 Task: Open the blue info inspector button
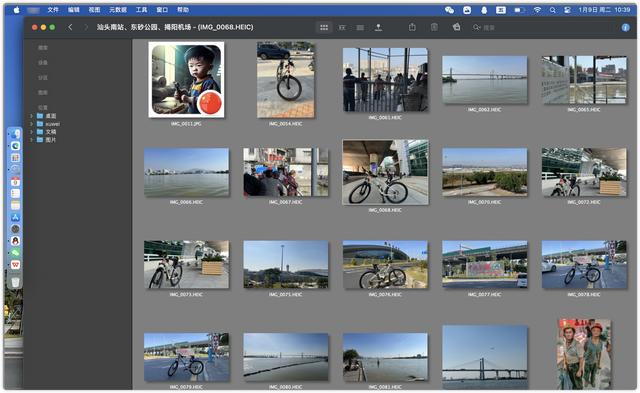[x=625, y=27]
